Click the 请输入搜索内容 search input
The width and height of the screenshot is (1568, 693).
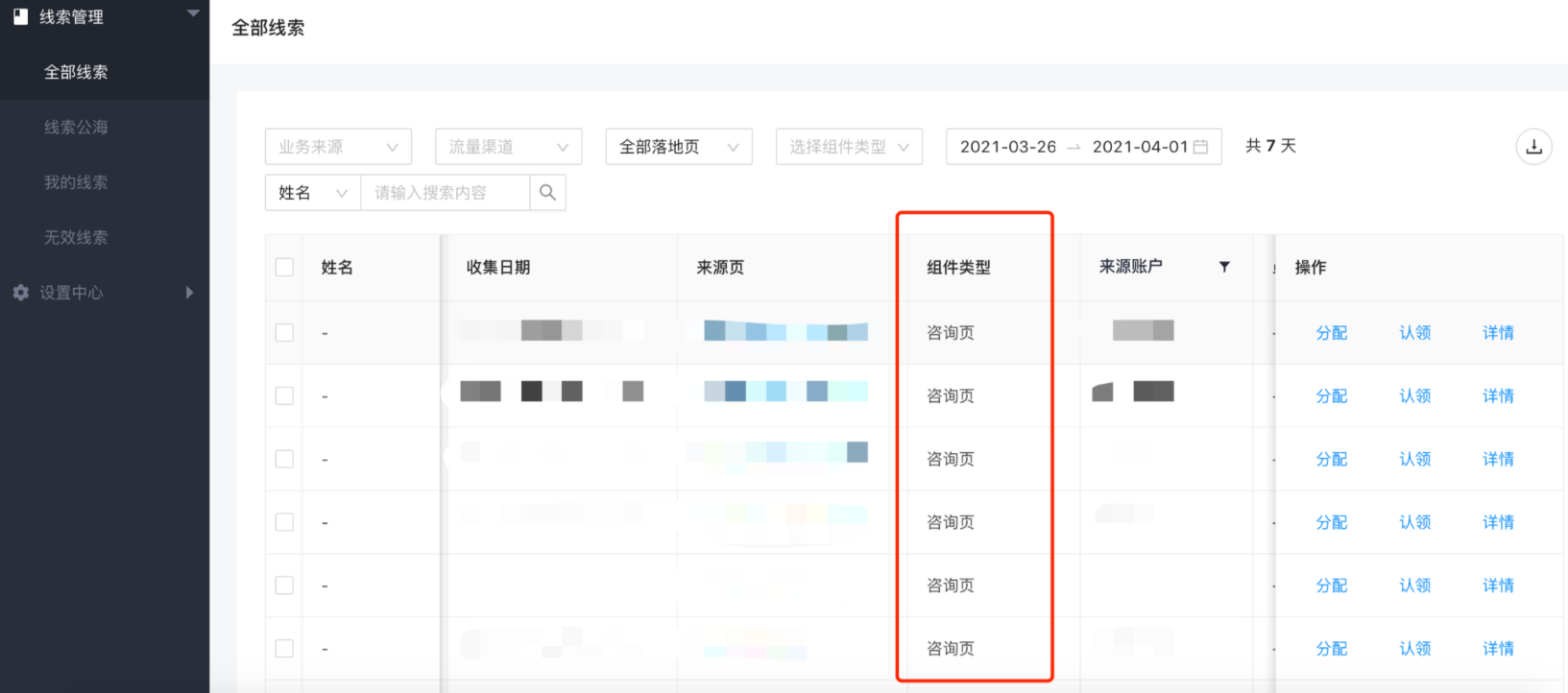tap(446, 193)
